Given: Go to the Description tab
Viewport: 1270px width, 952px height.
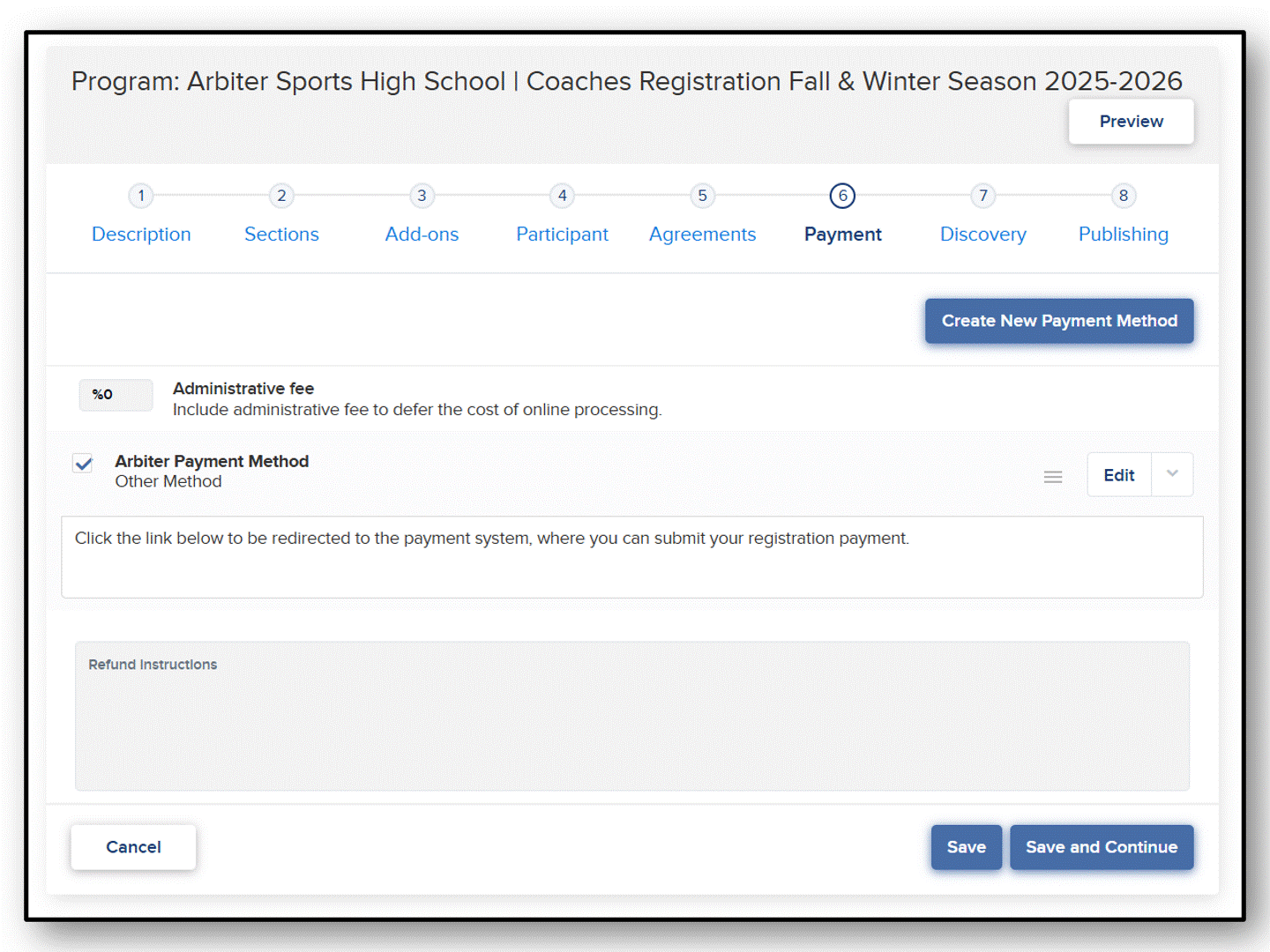Looking at the screenshot, I should tap(141, 234).
